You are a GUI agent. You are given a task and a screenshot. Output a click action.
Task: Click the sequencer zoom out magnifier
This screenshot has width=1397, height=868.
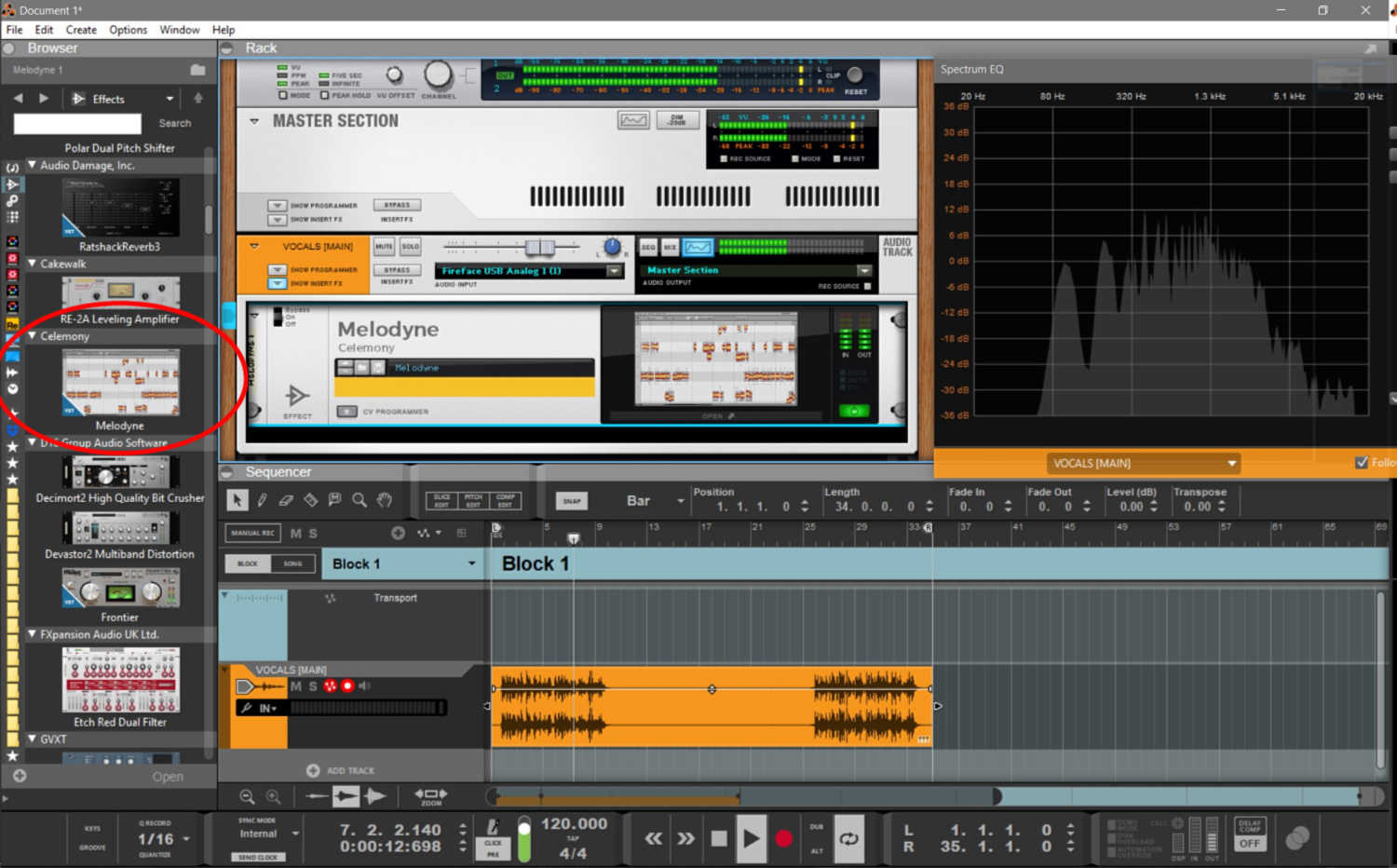click(247, 796)
